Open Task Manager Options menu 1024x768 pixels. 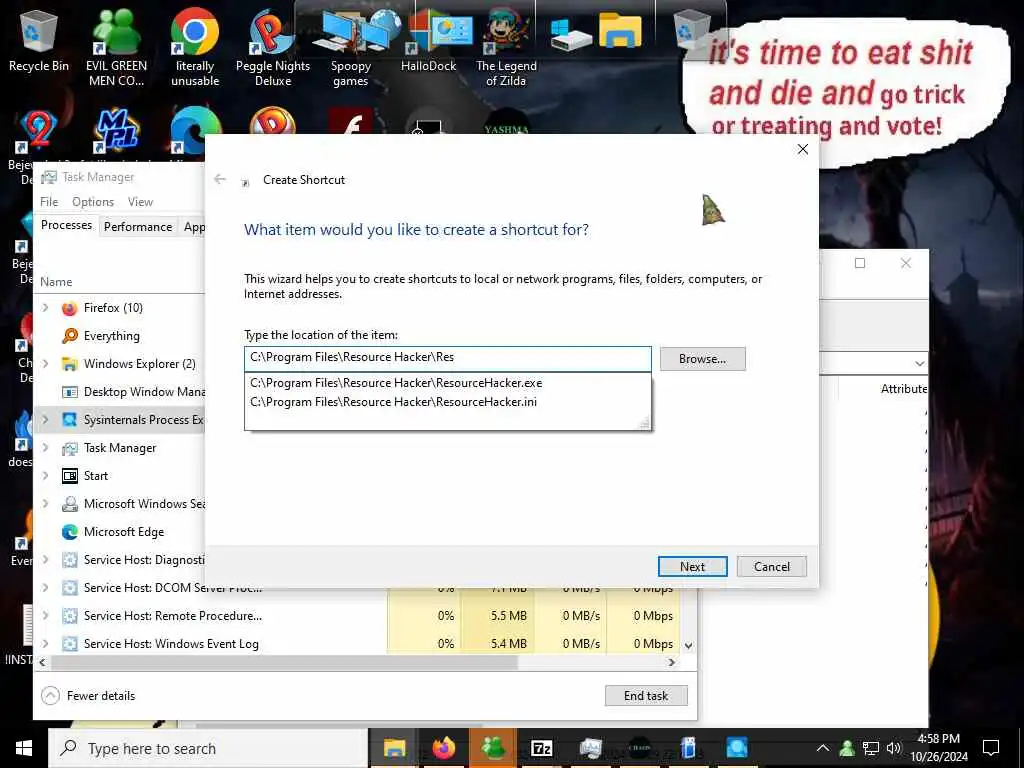click(x=93, y=202)
